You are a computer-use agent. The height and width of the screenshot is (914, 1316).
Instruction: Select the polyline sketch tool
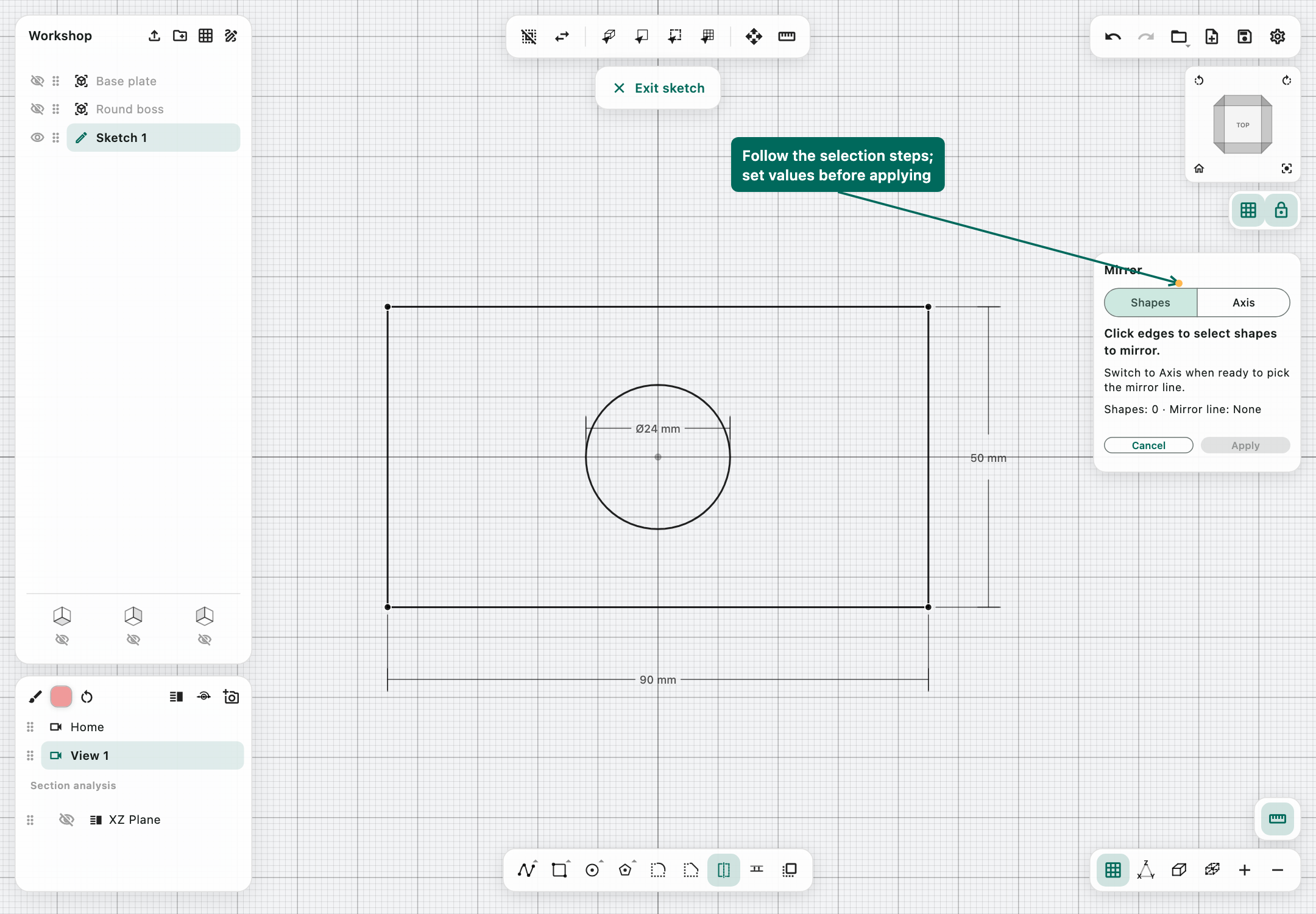526,870
